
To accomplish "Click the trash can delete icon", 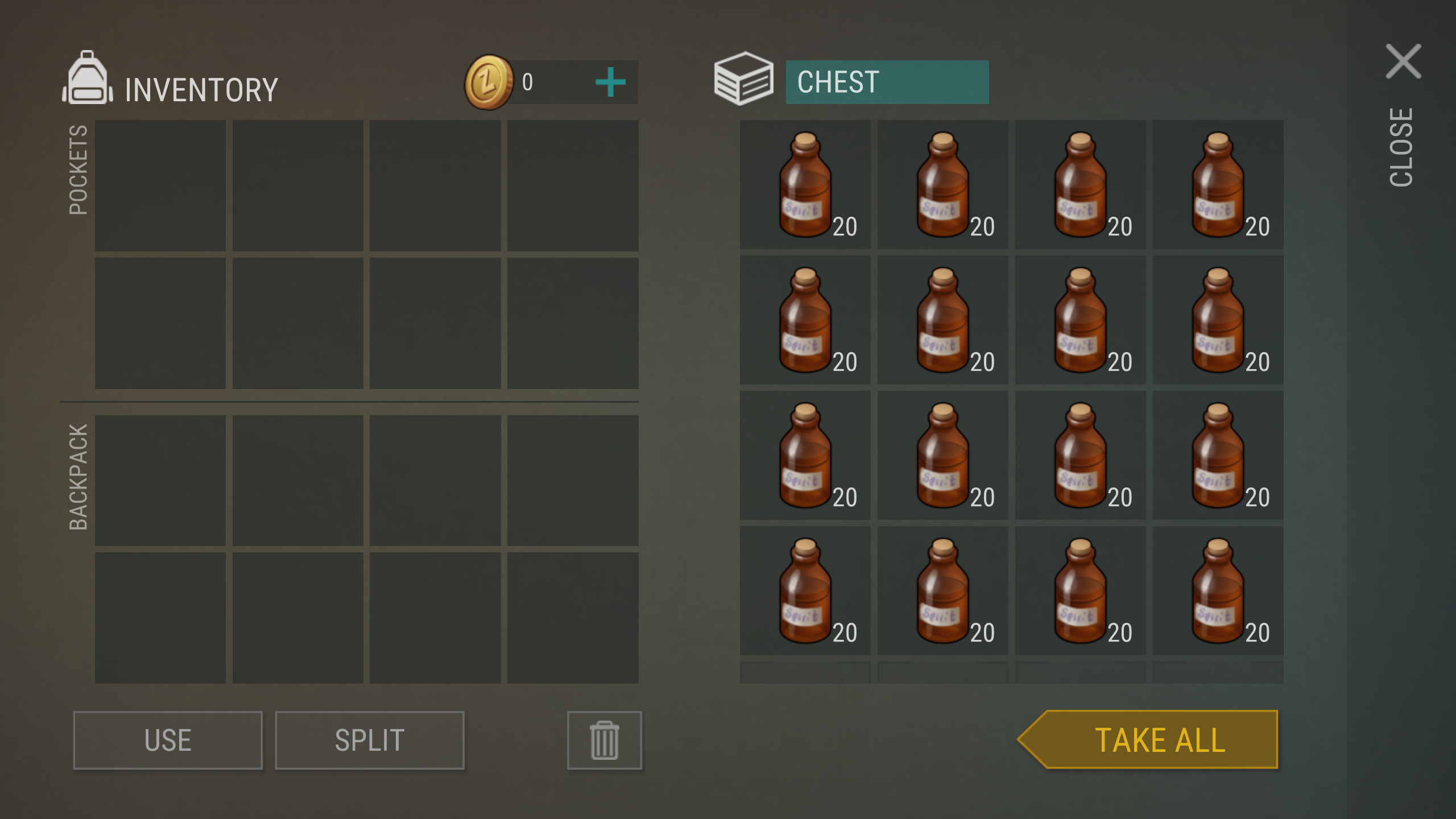I will tap(604, 740).
